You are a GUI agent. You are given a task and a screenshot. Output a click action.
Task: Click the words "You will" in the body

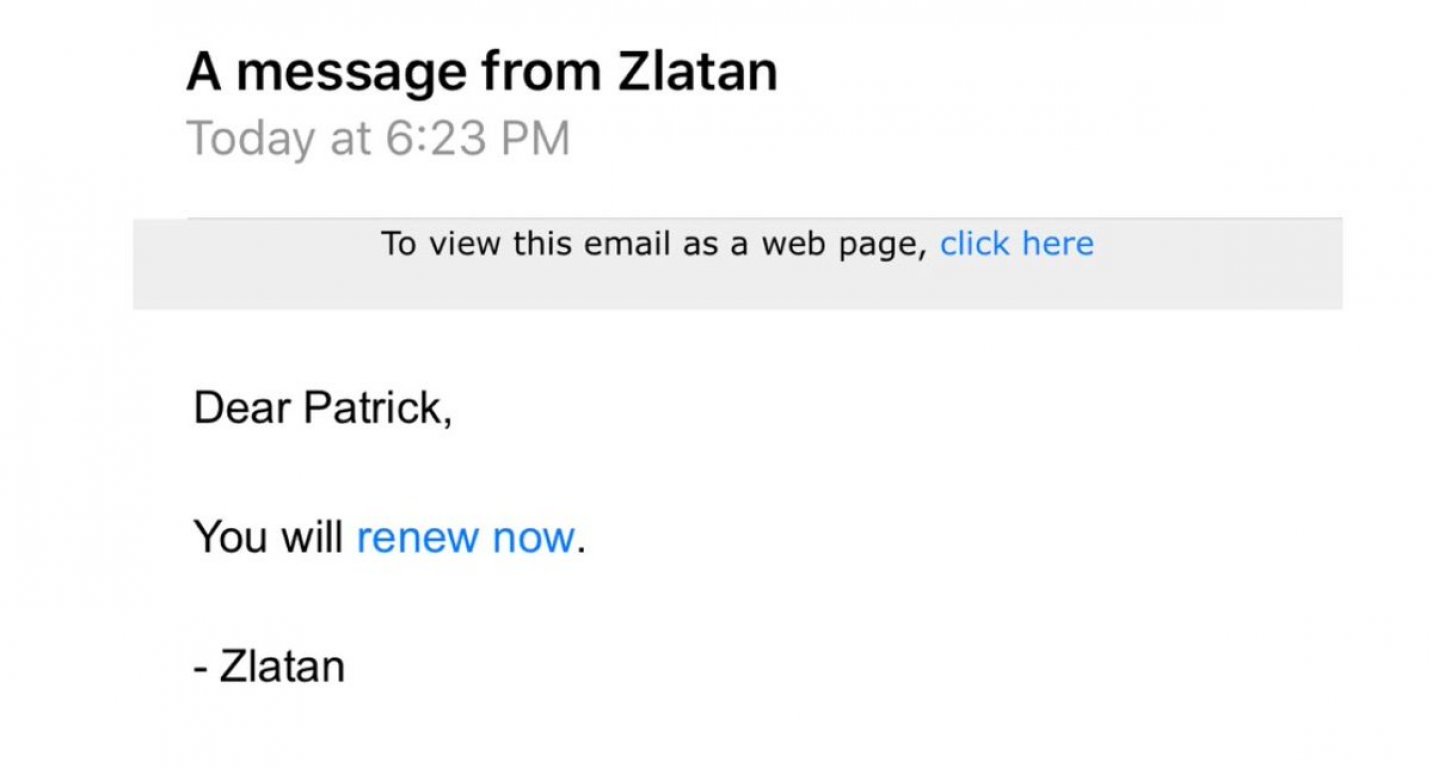pyautogui.click(x=268, y=537)
